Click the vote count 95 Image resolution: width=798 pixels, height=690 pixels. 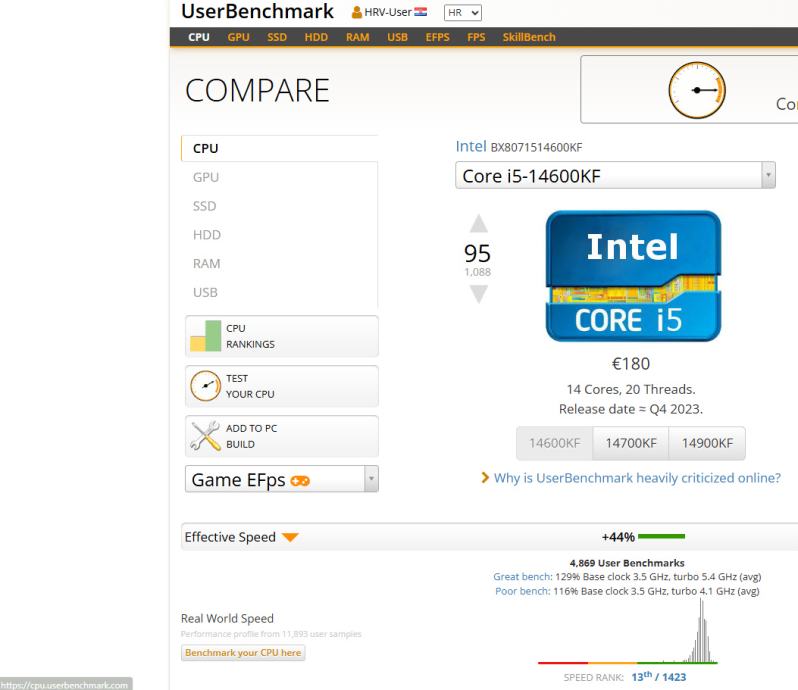[477, 253]
